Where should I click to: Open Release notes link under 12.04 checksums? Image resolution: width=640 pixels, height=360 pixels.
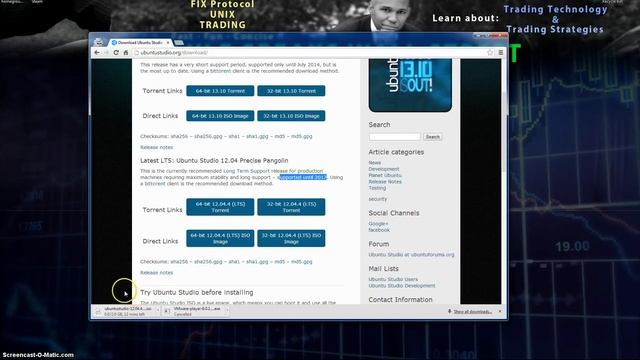[x=156, y=273]
